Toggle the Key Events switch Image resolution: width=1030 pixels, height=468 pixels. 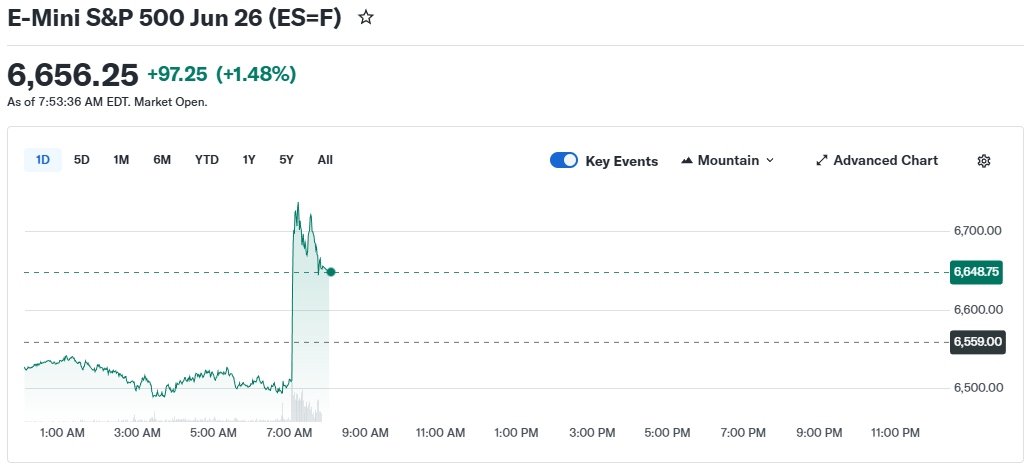[564, 161]
